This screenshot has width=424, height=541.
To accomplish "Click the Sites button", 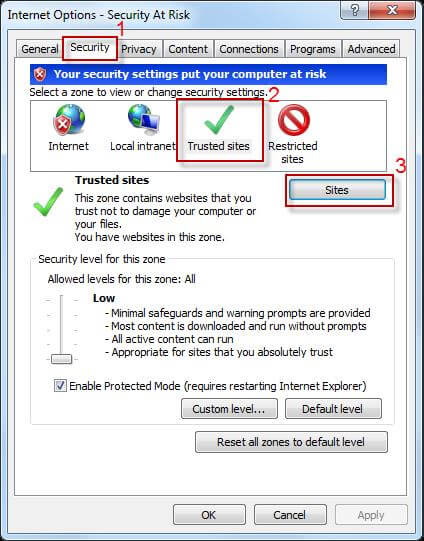I will click(337, 190).
